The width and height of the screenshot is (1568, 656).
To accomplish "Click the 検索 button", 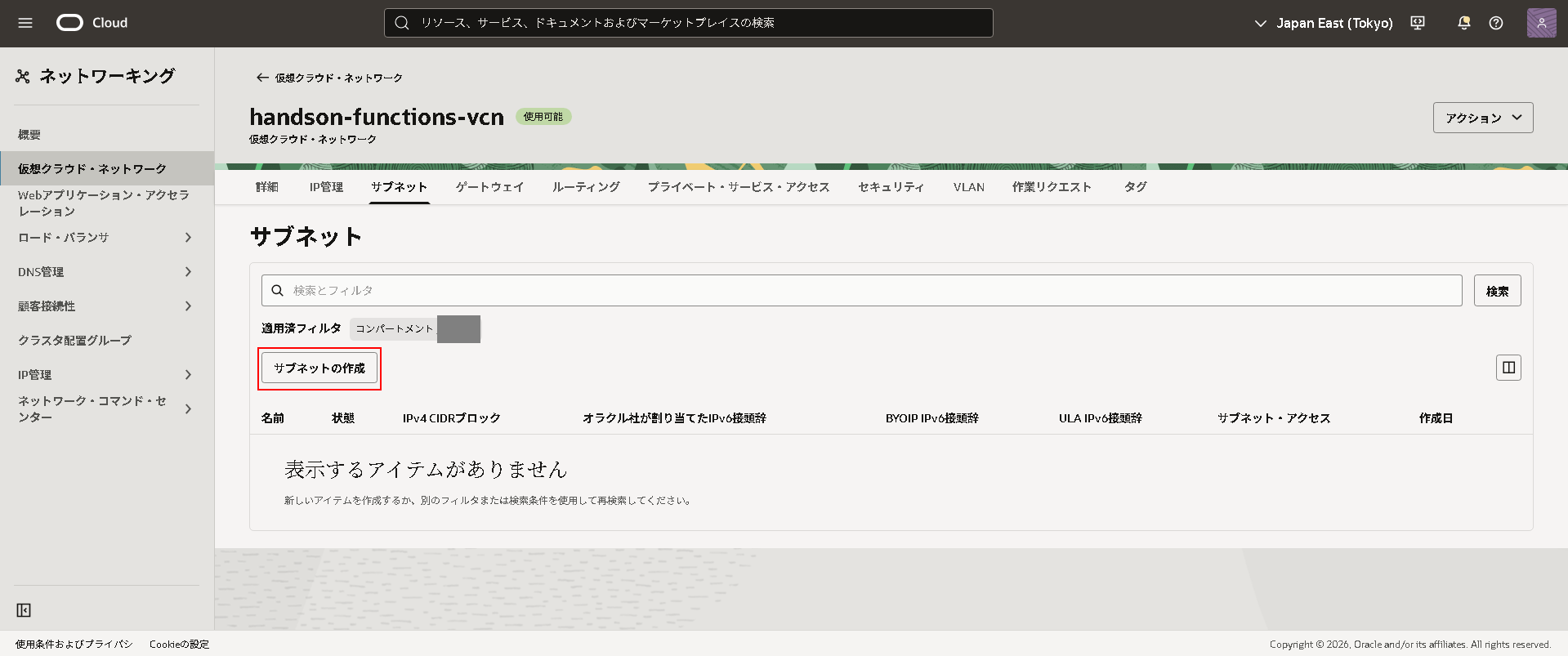I will coord(1497,291).
